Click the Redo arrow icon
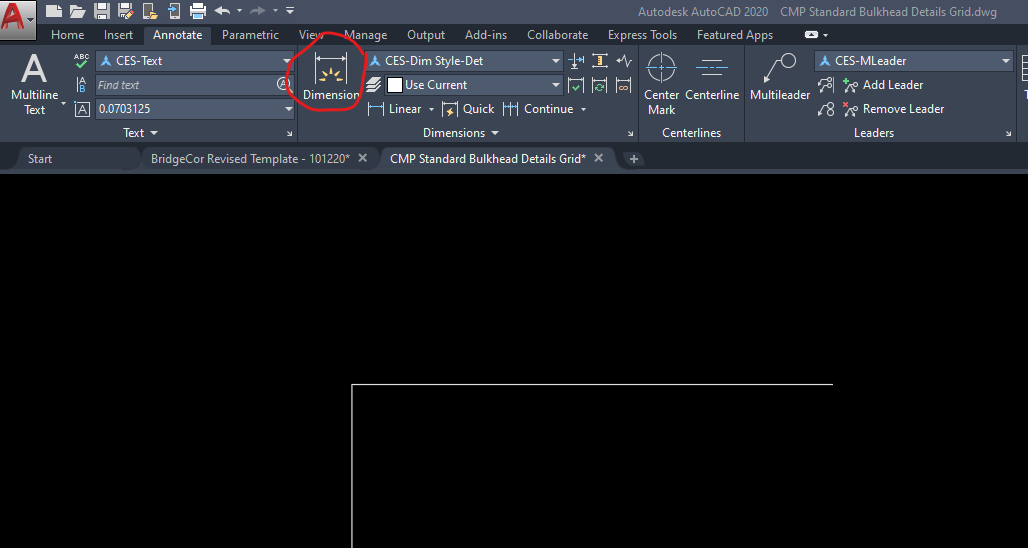1028x548 pixels. (x=258, y=10)
